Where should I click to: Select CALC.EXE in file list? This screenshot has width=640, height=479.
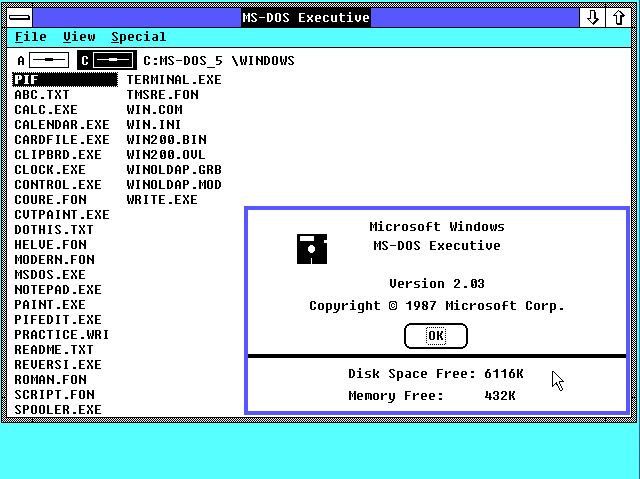pyautogui.click(x=46, y=110)
